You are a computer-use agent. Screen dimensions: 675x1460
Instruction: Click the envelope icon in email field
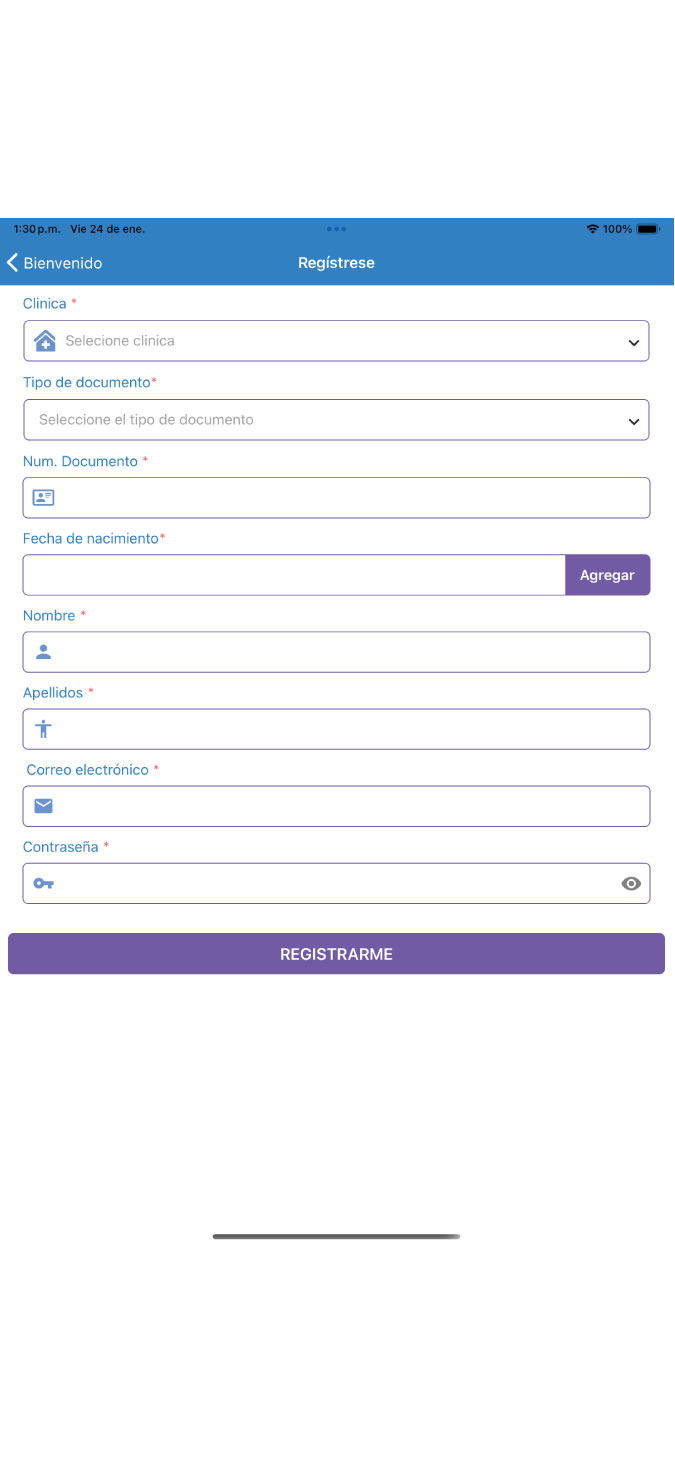pos(43,806)
